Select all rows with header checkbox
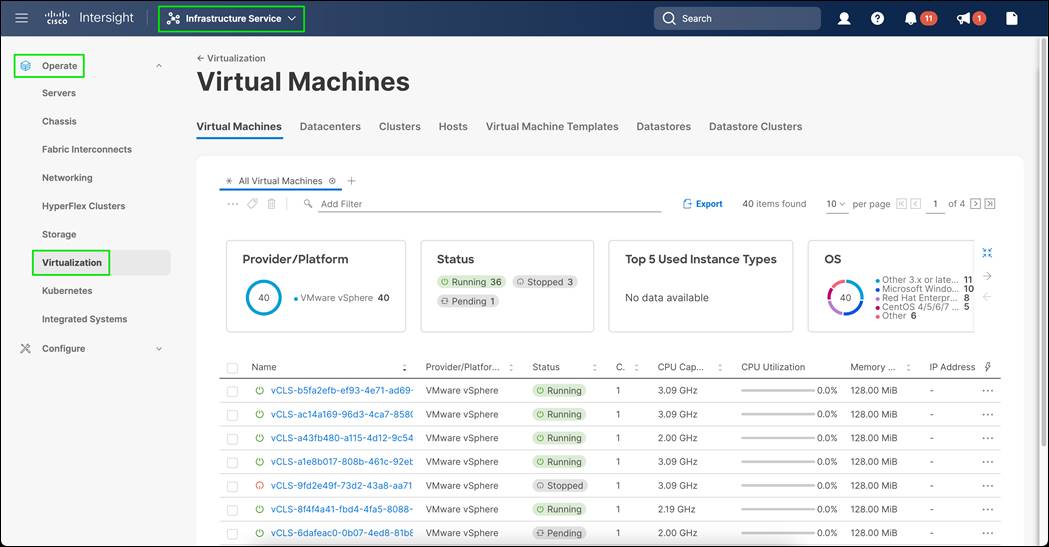The width and height of the screenshot is (1049, 547). click(x=232, y=368)
